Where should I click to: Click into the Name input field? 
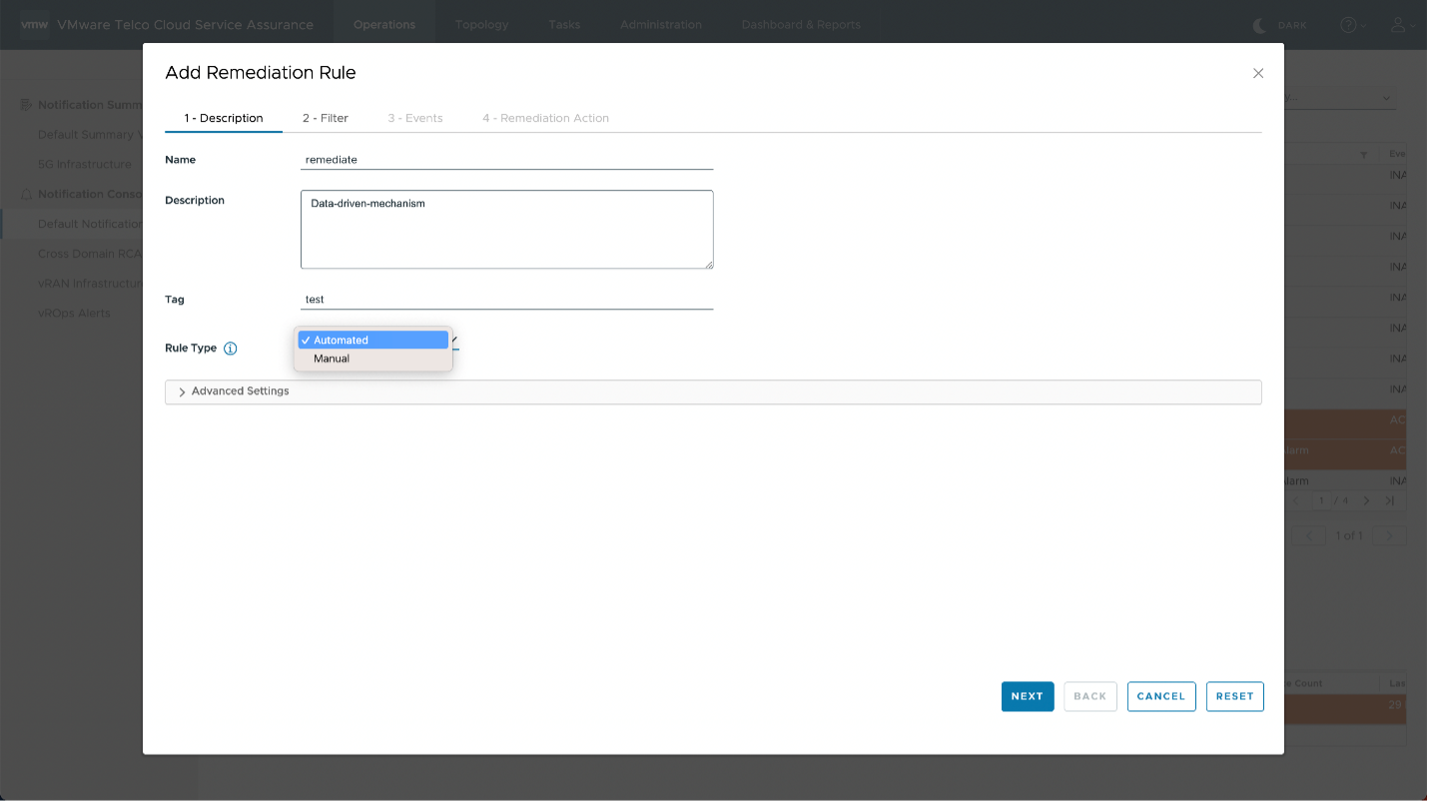coord(506,159)
